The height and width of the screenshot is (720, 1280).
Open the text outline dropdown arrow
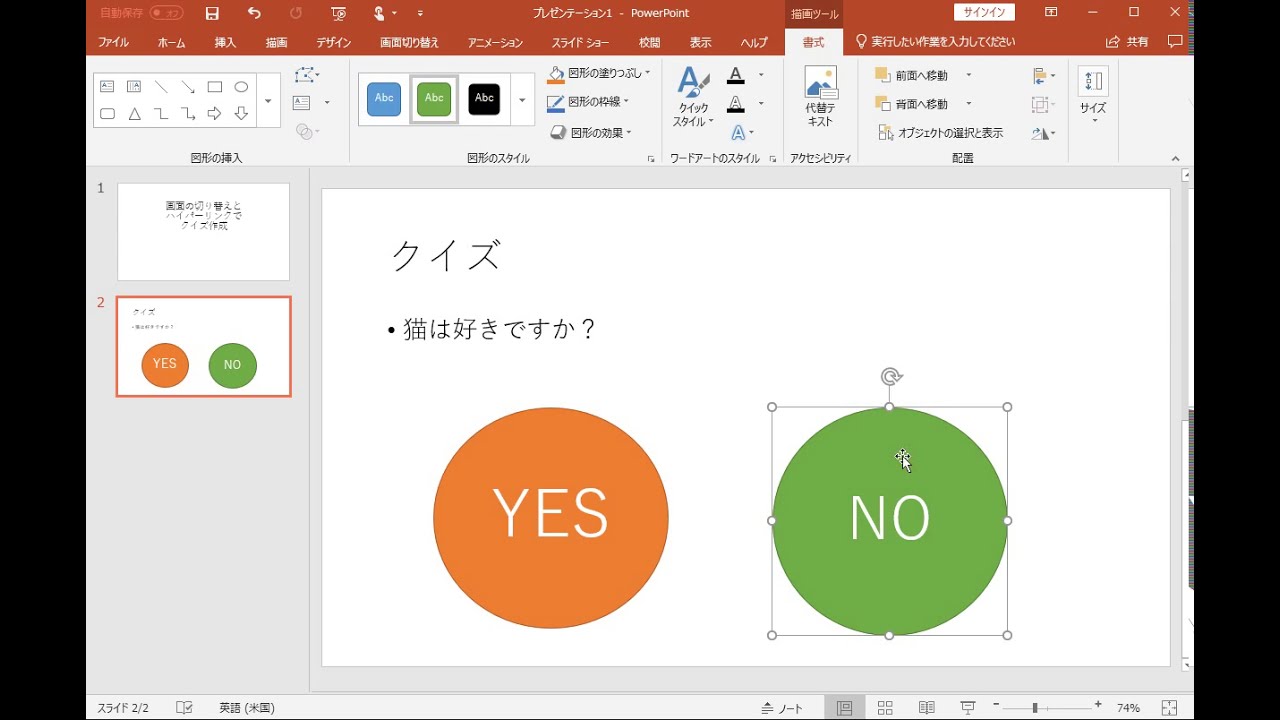click(761, 103)
